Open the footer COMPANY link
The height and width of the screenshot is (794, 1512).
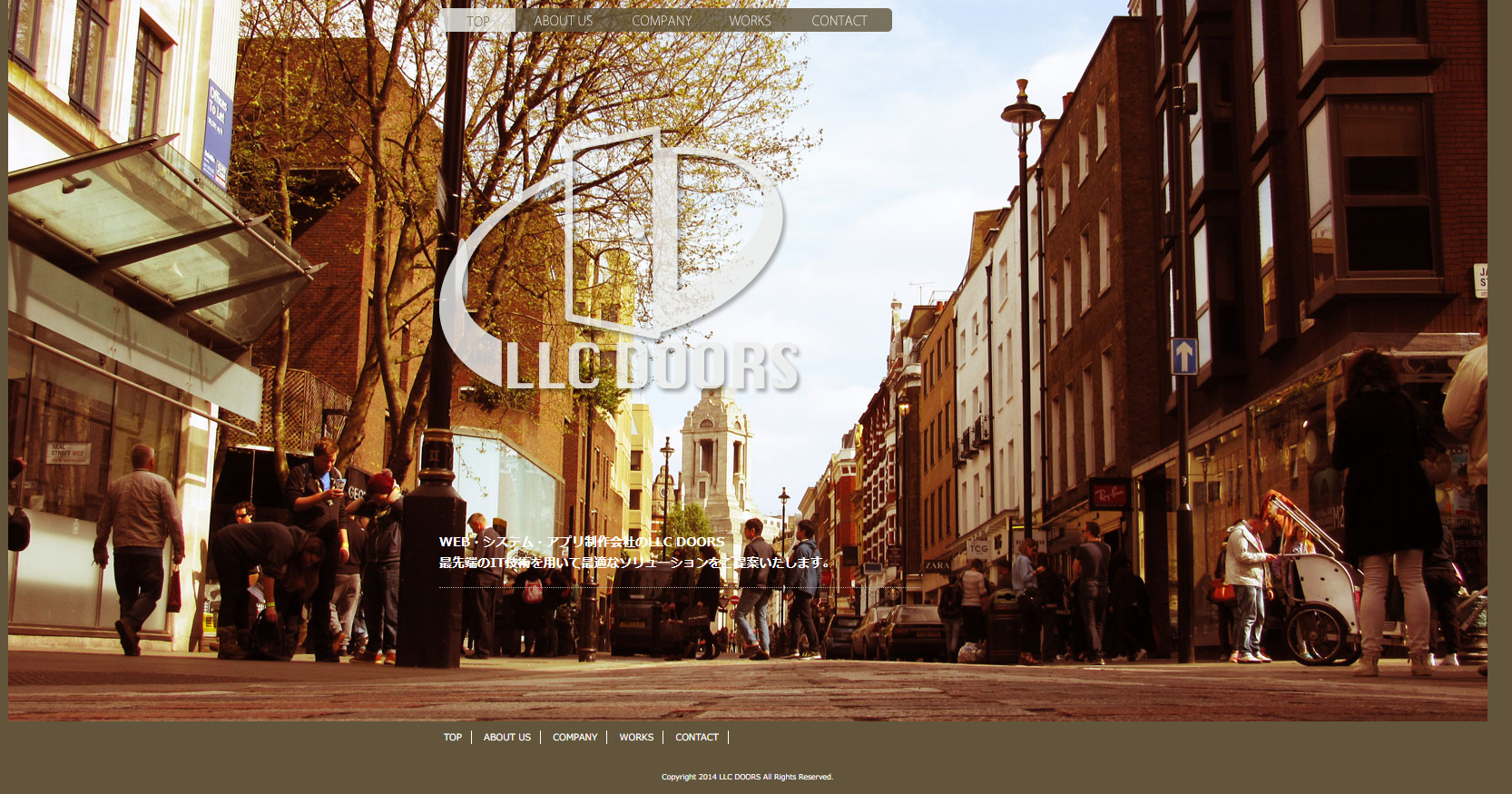point(574,738)
